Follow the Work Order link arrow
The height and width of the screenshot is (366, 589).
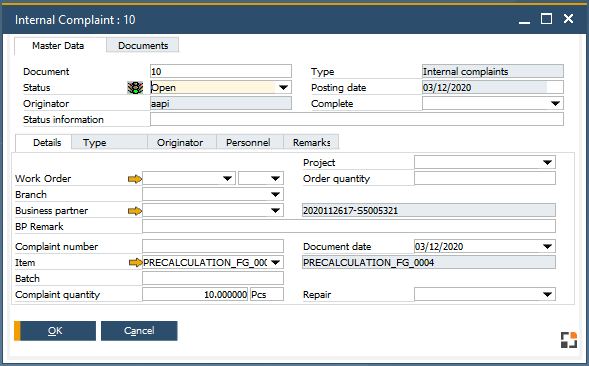click(135, 179)
